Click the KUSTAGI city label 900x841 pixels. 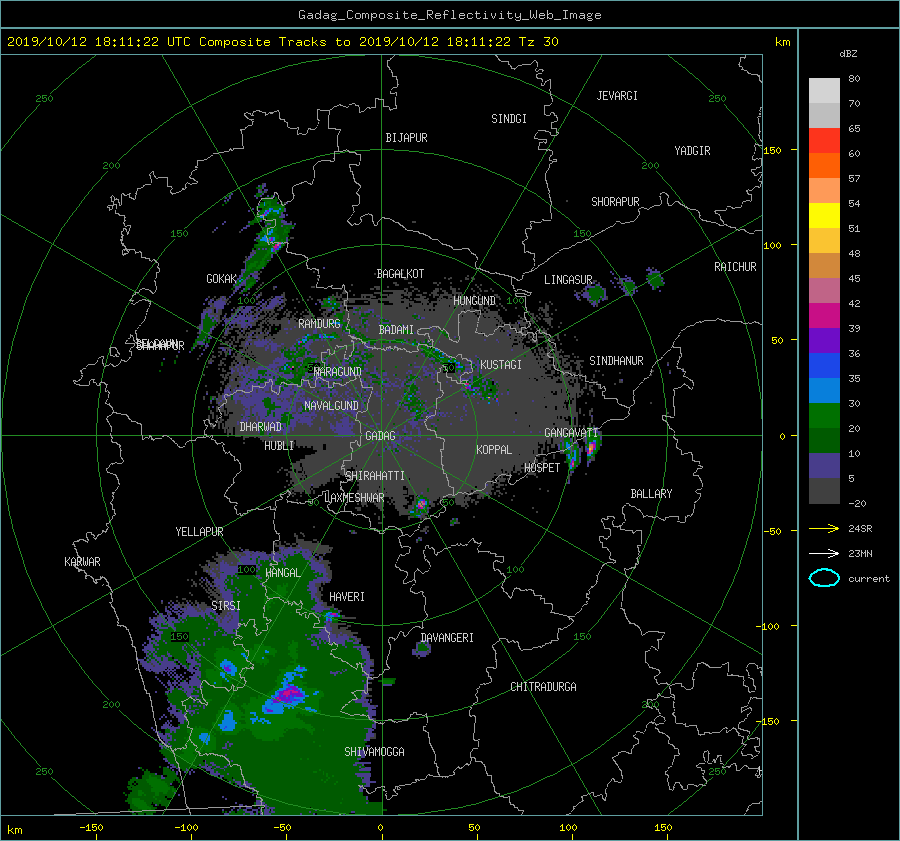coord(501,365)
